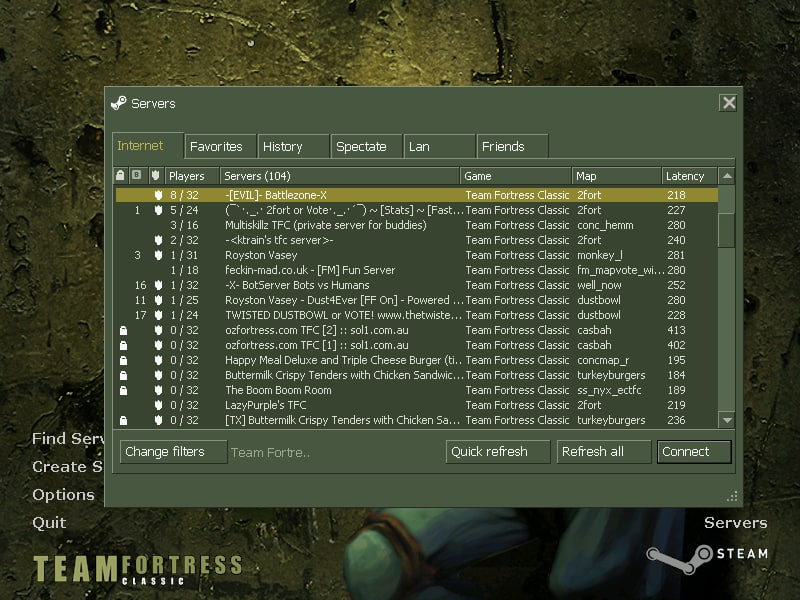This screenshot has width=800, height=600.
Task: Click lock icon on Happy Meal Deluxe row
Action: [123, 361]
